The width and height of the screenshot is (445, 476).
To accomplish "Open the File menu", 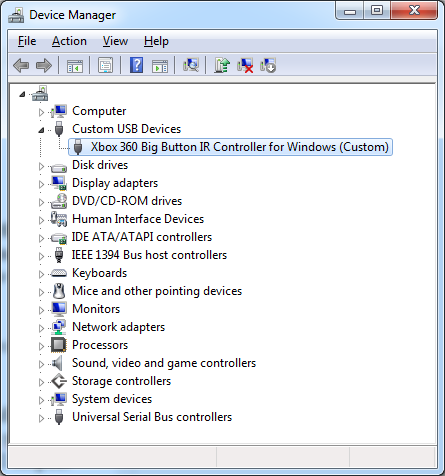I will tap(27, 41).
